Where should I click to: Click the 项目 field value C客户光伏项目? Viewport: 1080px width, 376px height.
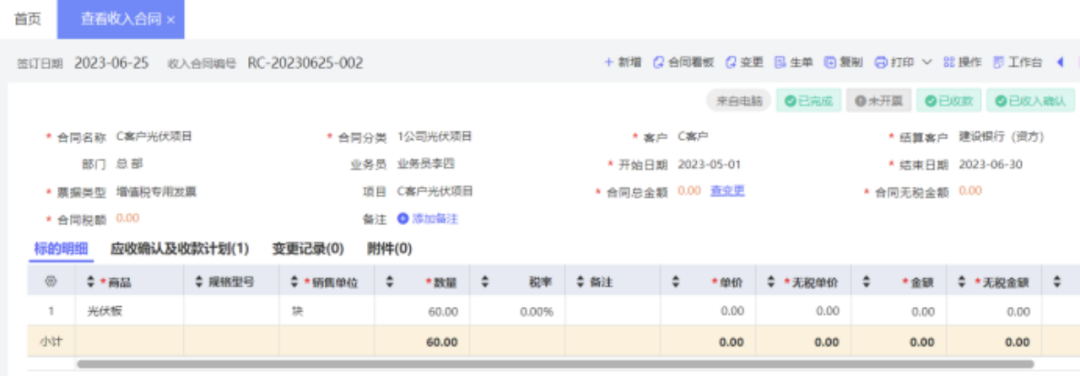pyautogui.click(x=435, y=191)
